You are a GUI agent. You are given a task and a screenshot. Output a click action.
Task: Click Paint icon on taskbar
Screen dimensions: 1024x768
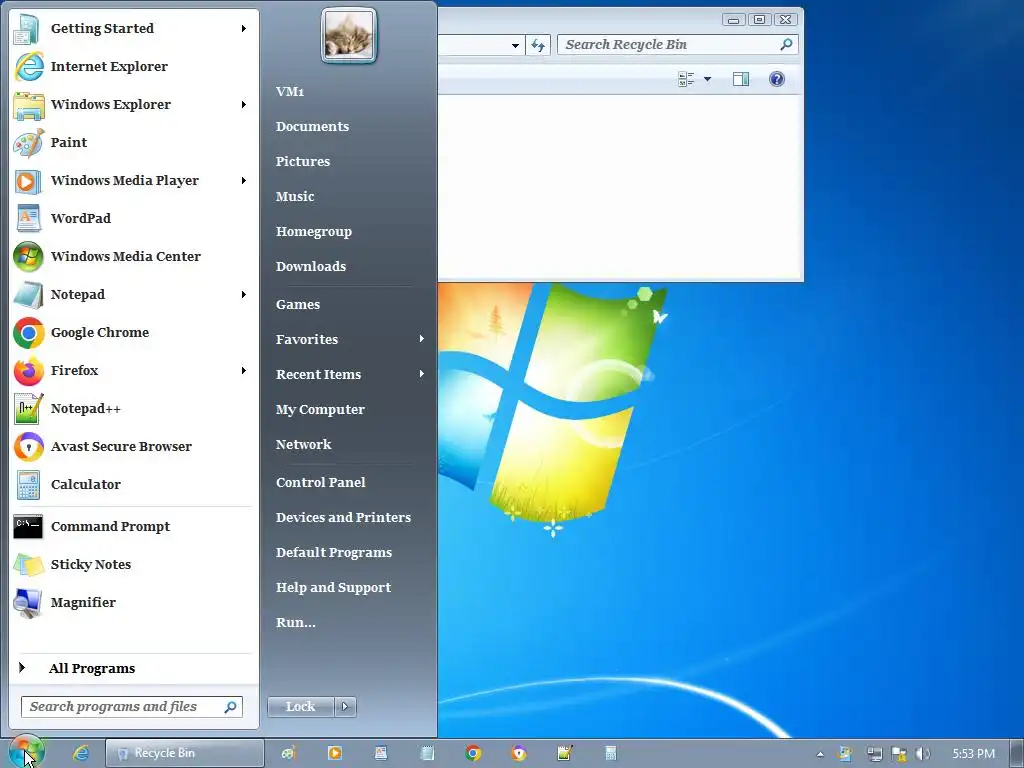coord(289,753)
